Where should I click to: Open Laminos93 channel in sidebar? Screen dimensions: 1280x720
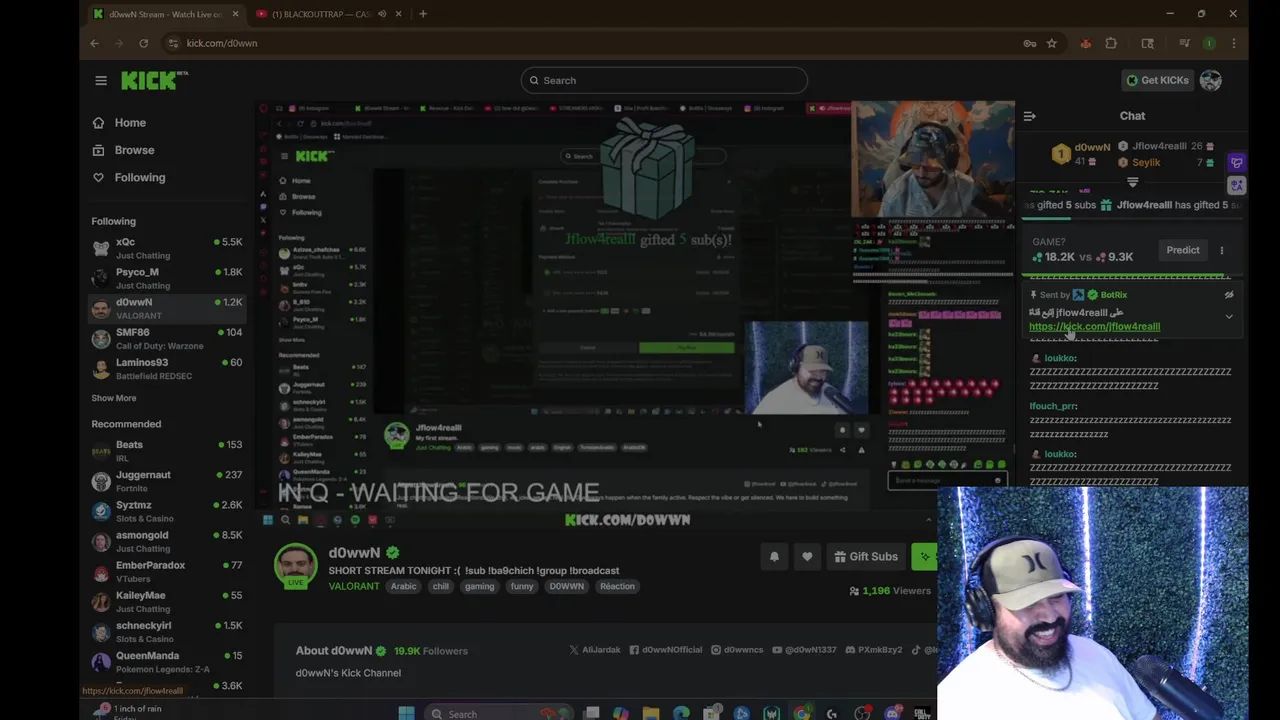point(167,368)
